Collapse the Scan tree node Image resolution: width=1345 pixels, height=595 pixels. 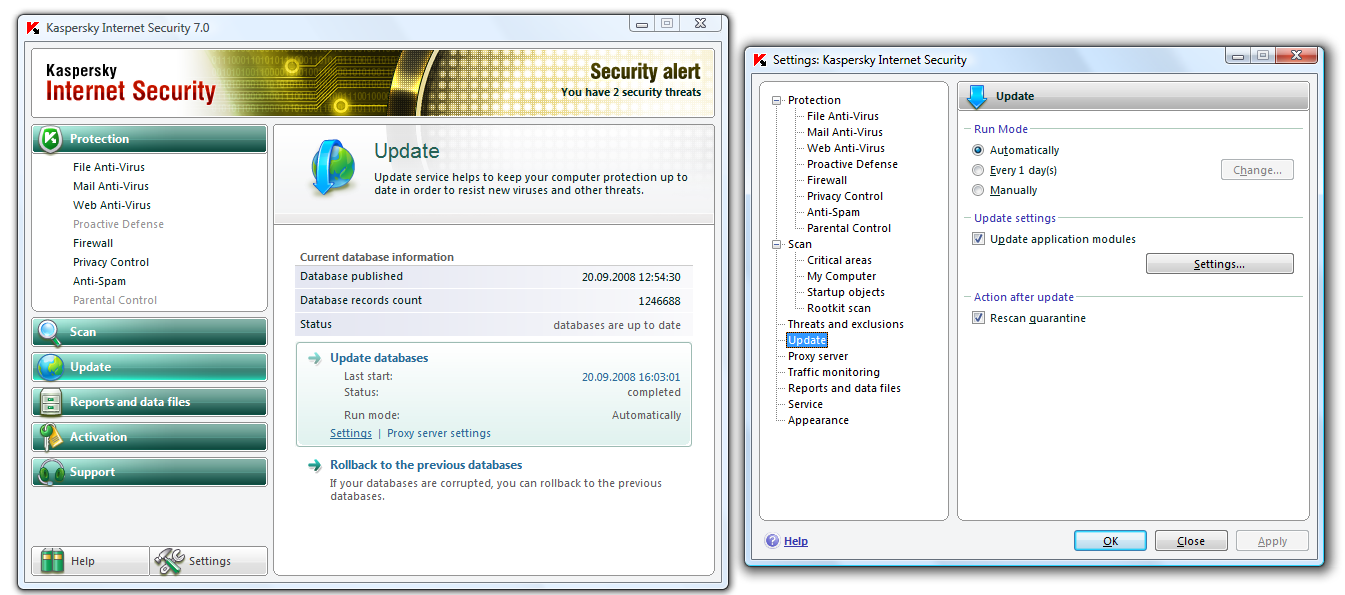[777, 244]
